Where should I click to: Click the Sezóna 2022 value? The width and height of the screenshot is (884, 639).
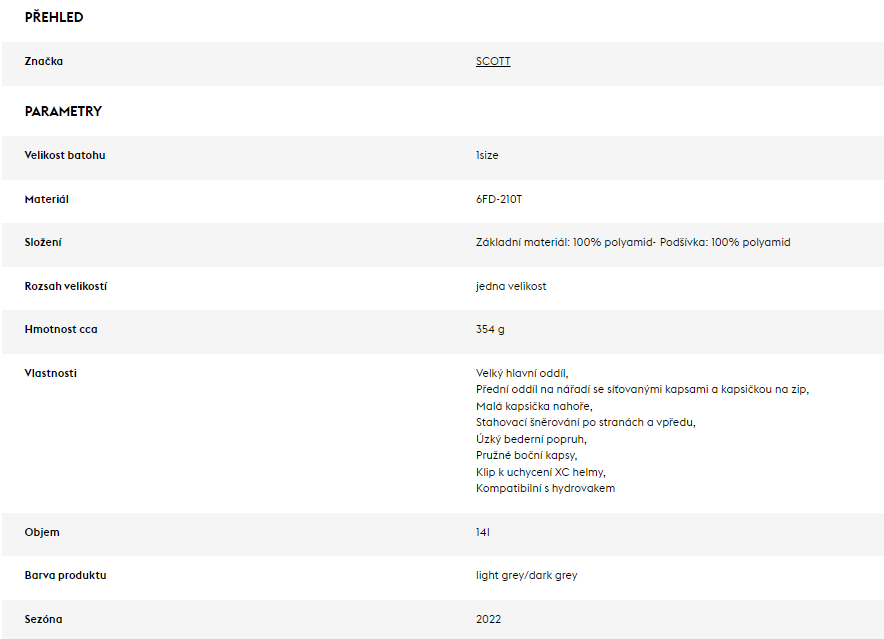pyautogui.click(x=488, y=619)
